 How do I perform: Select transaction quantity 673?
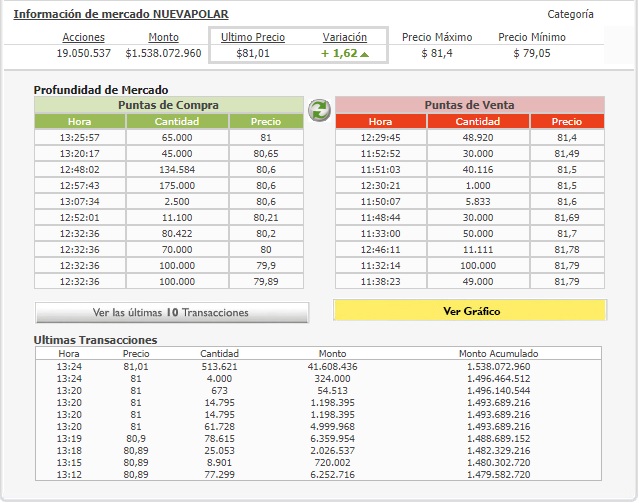[219, 390]
